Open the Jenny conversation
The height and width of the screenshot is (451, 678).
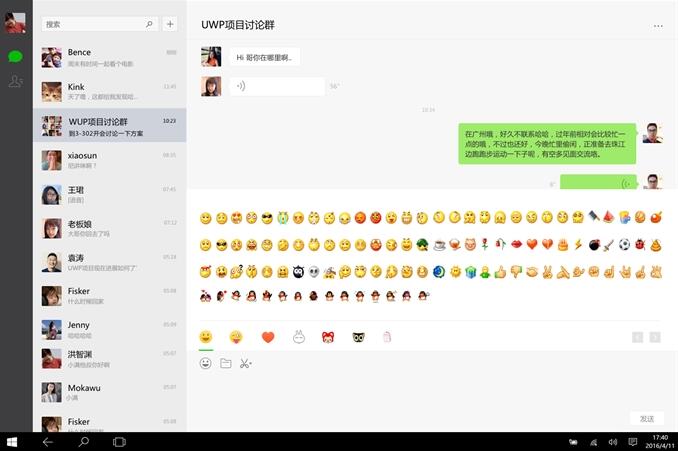pyautogui.click(x=110, y=329)
